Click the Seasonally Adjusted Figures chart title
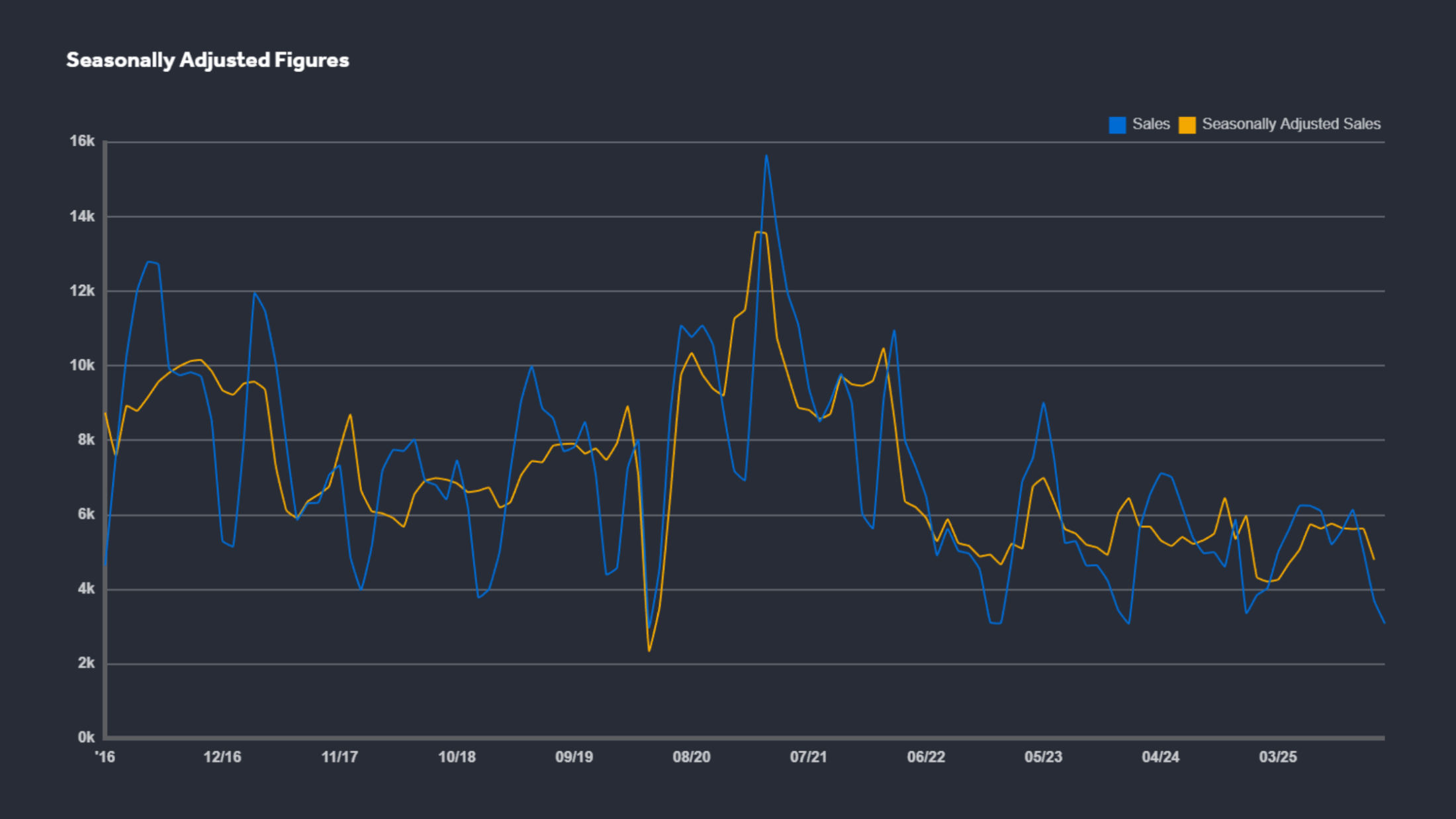1456x819 pixels. 207,60
